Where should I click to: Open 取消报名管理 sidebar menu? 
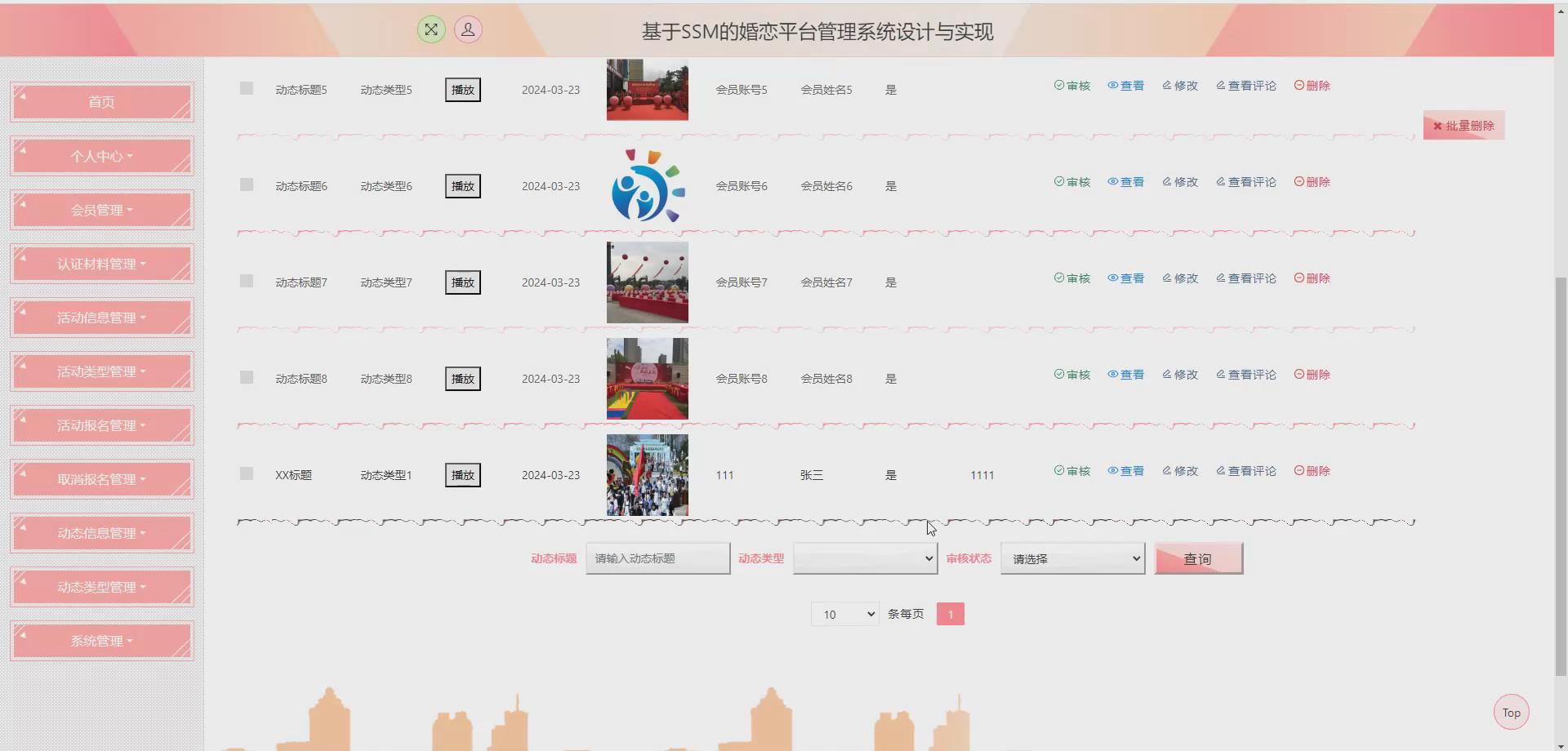102,479
